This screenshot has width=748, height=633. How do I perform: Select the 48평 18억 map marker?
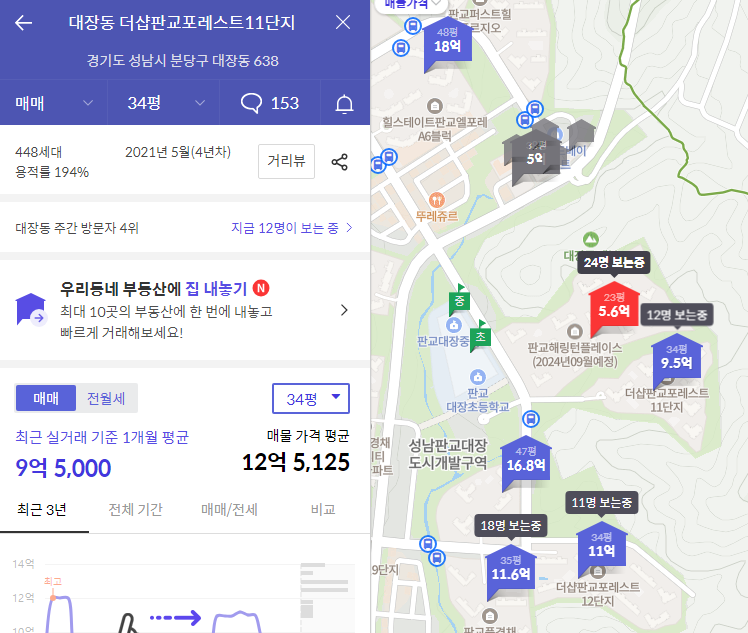click(447, 44)
